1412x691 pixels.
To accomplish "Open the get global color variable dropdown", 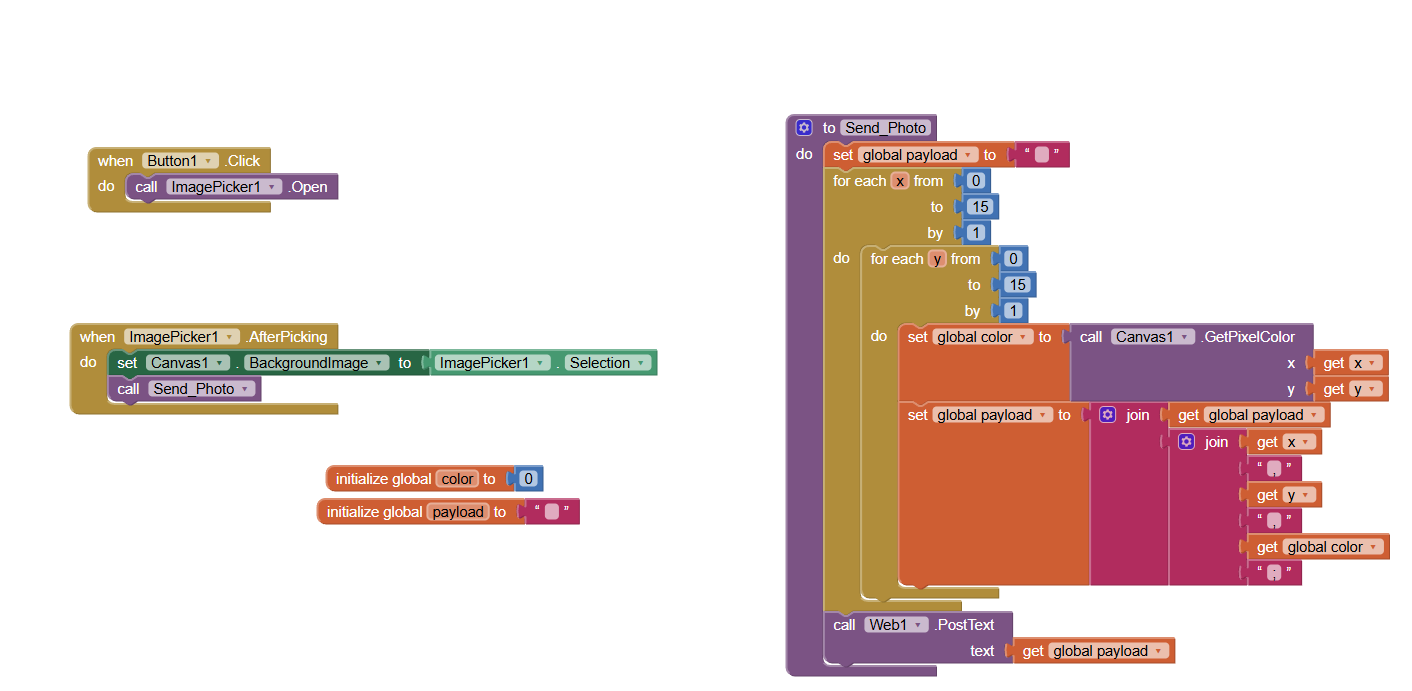I will coord(1375,547).
